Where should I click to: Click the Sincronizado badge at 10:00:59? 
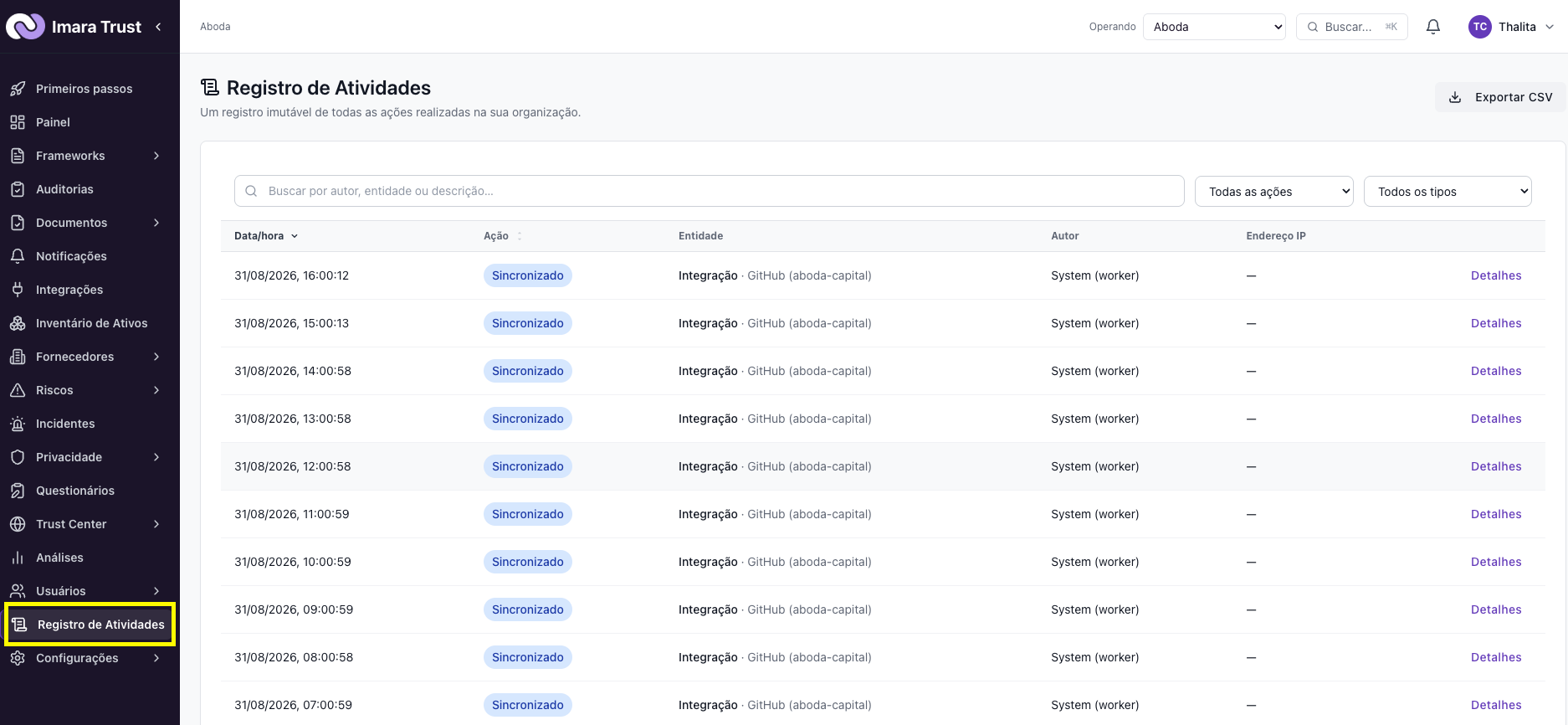528,562
